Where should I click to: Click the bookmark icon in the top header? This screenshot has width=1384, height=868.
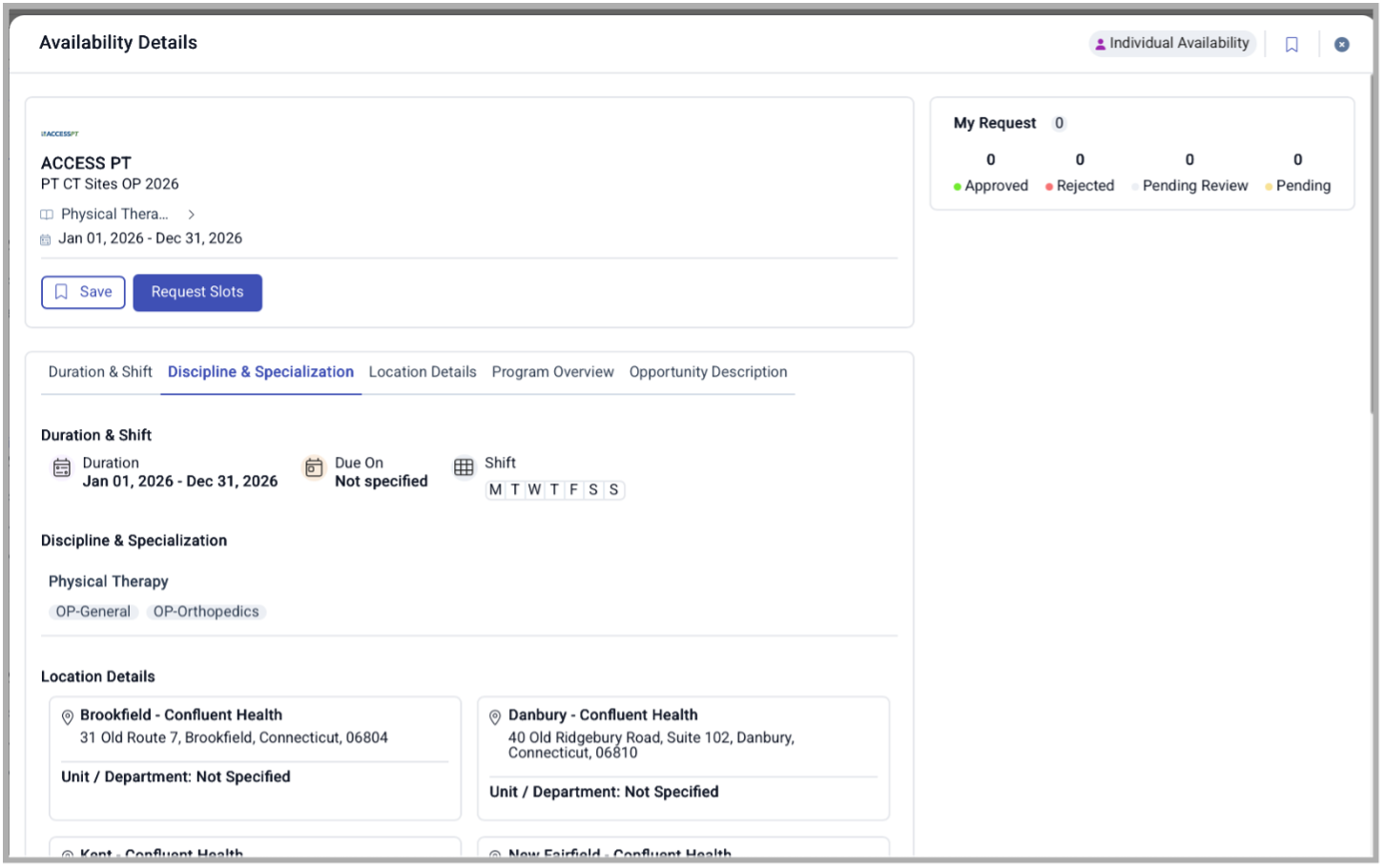tap(1291, 43)
